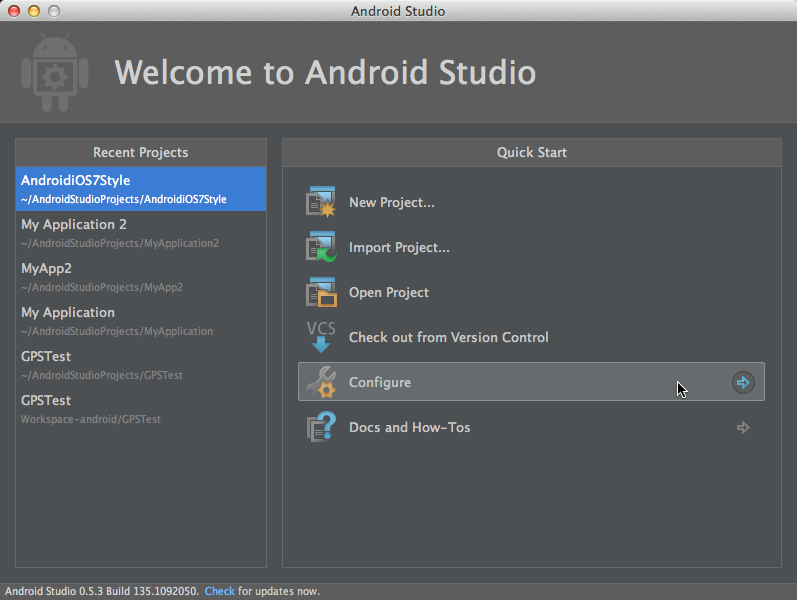This screenshot has width=797, height=600.
Task: Expand Docs and How-Tos arrow
Action: pos(742,427)
